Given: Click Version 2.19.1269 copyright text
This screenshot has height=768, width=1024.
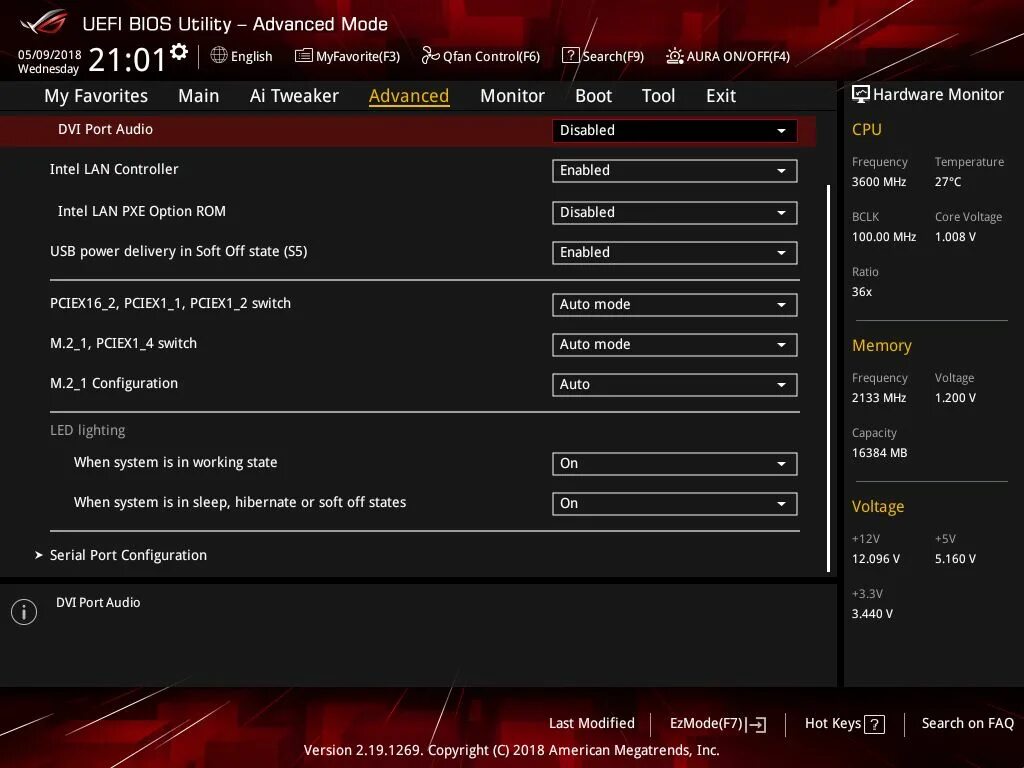Looking at the screenshot, I should click(511, 750).
